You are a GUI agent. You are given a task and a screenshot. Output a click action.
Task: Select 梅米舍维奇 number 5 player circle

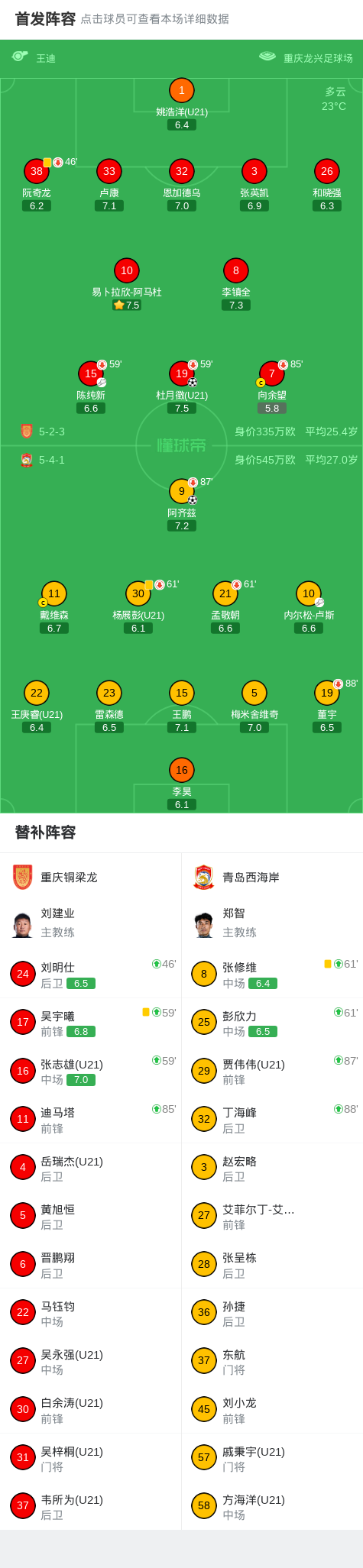coord(254,693)
